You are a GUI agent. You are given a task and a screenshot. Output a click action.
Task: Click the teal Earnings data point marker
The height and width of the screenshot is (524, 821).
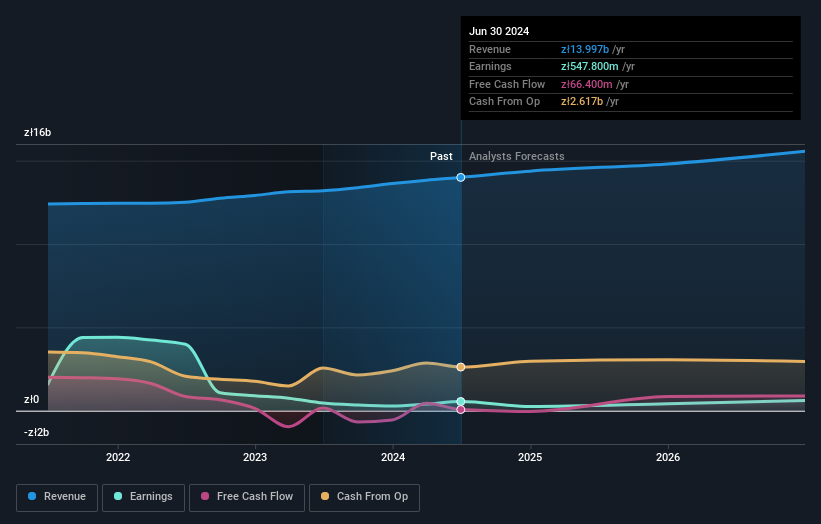(x=461, y=402)
